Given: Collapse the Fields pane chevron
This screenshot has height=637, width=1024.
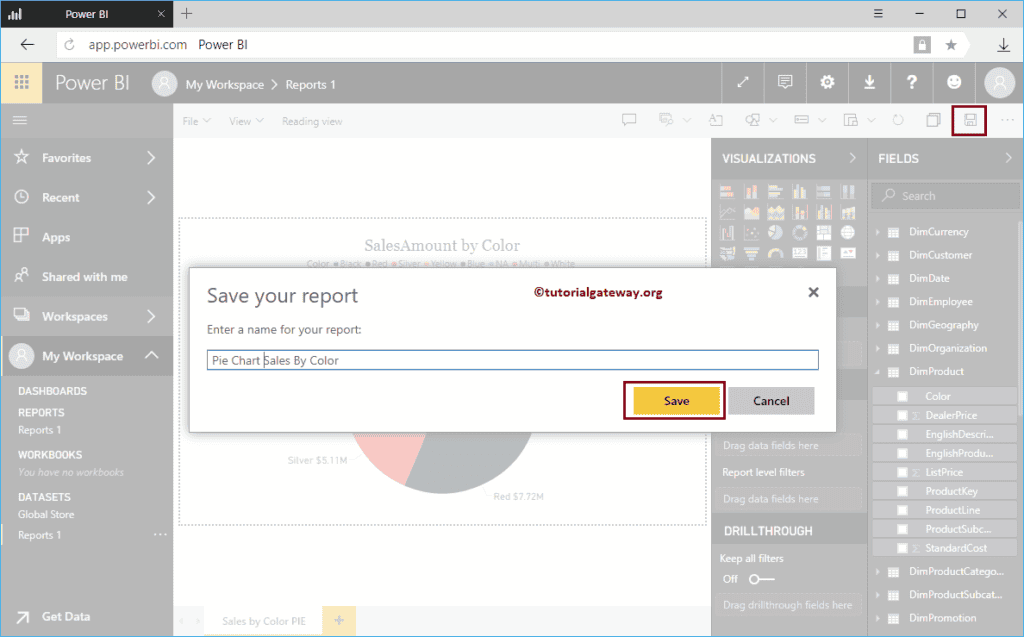Looking at the screenshot, I should point(1008,158).
